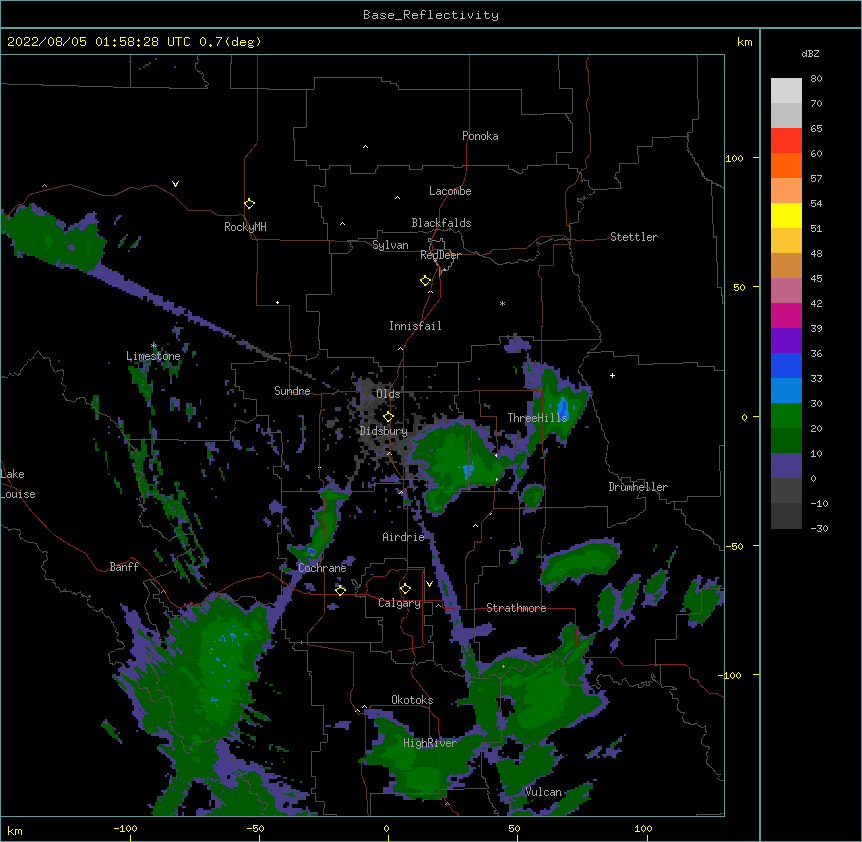
Task: Click the Stettler city label
Action: 634,237
